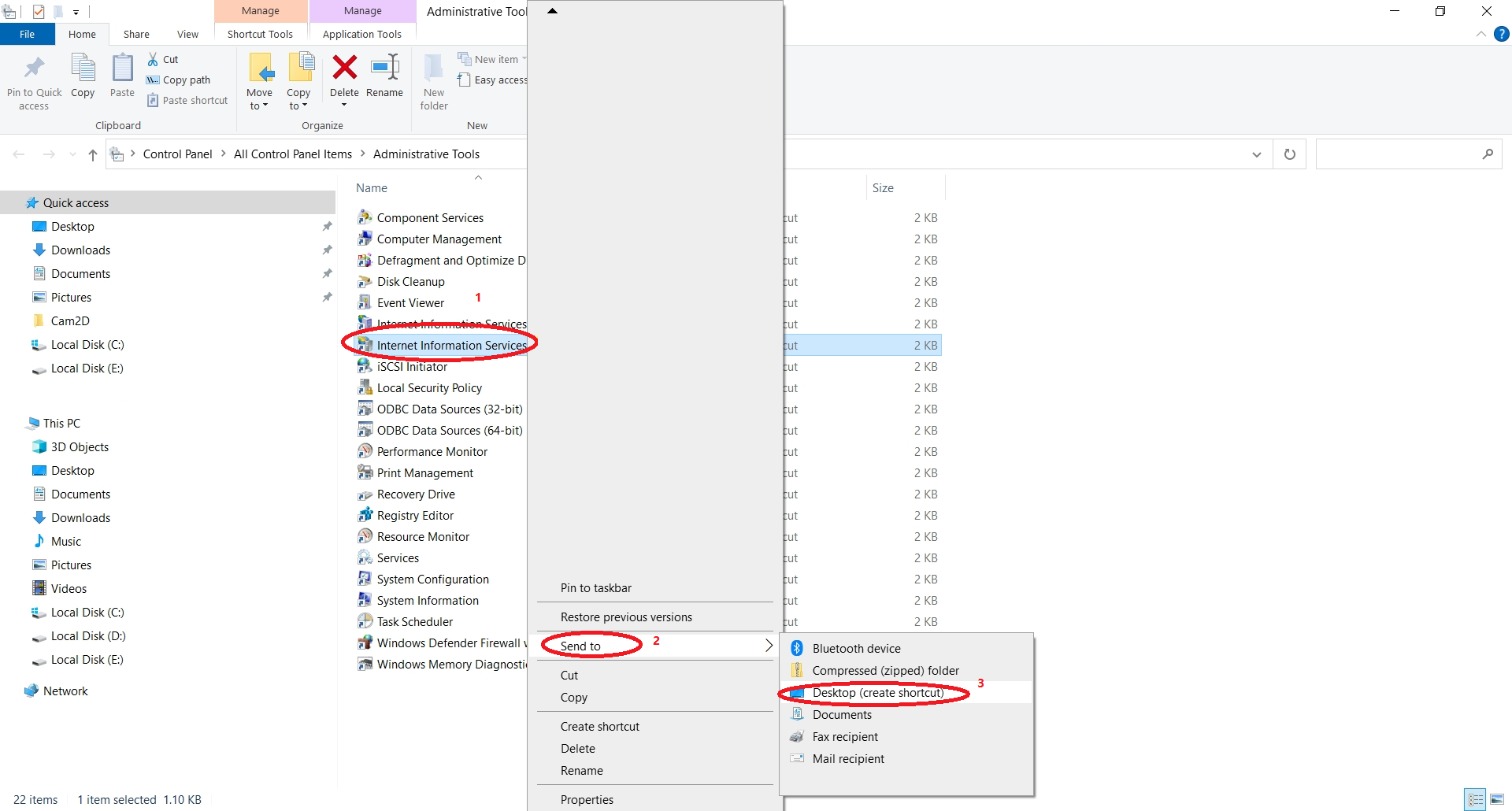Open Network in the navigation pane
The height and width of the screenshot is (811, 1512).
click(65, 691)
